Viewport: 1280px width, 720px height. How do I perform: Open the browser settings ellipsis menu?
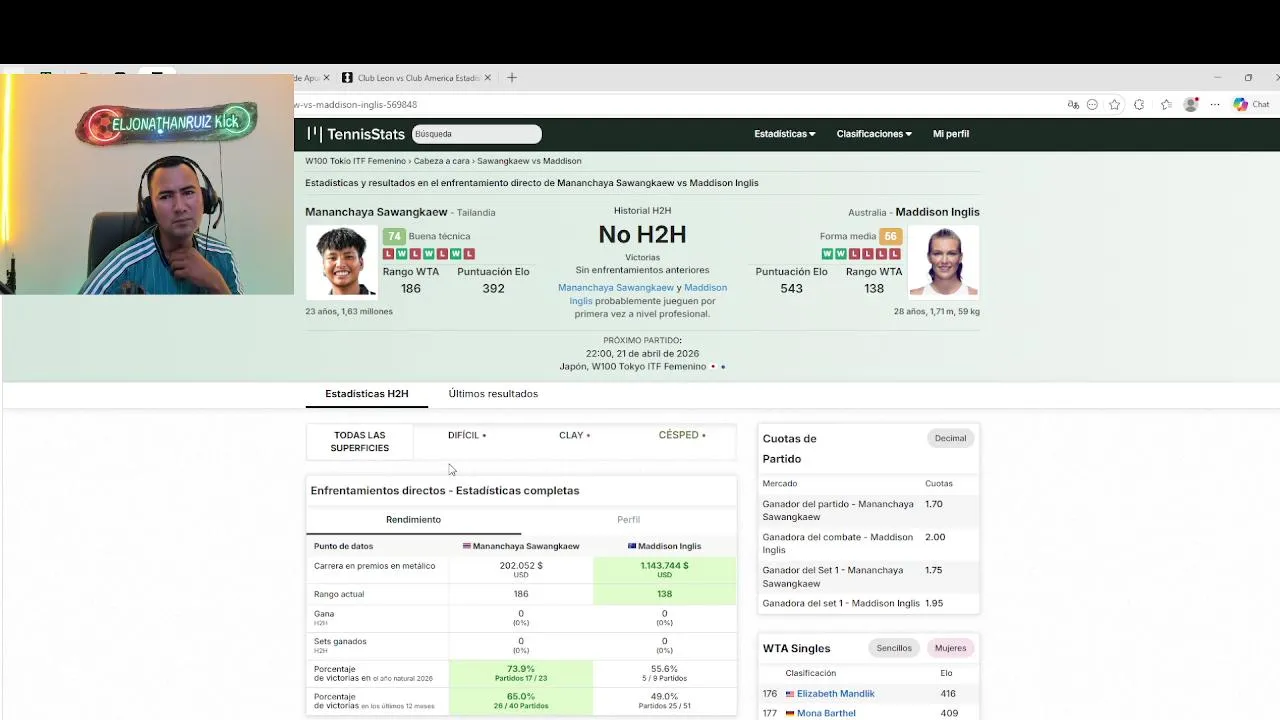click(1215, 105)
